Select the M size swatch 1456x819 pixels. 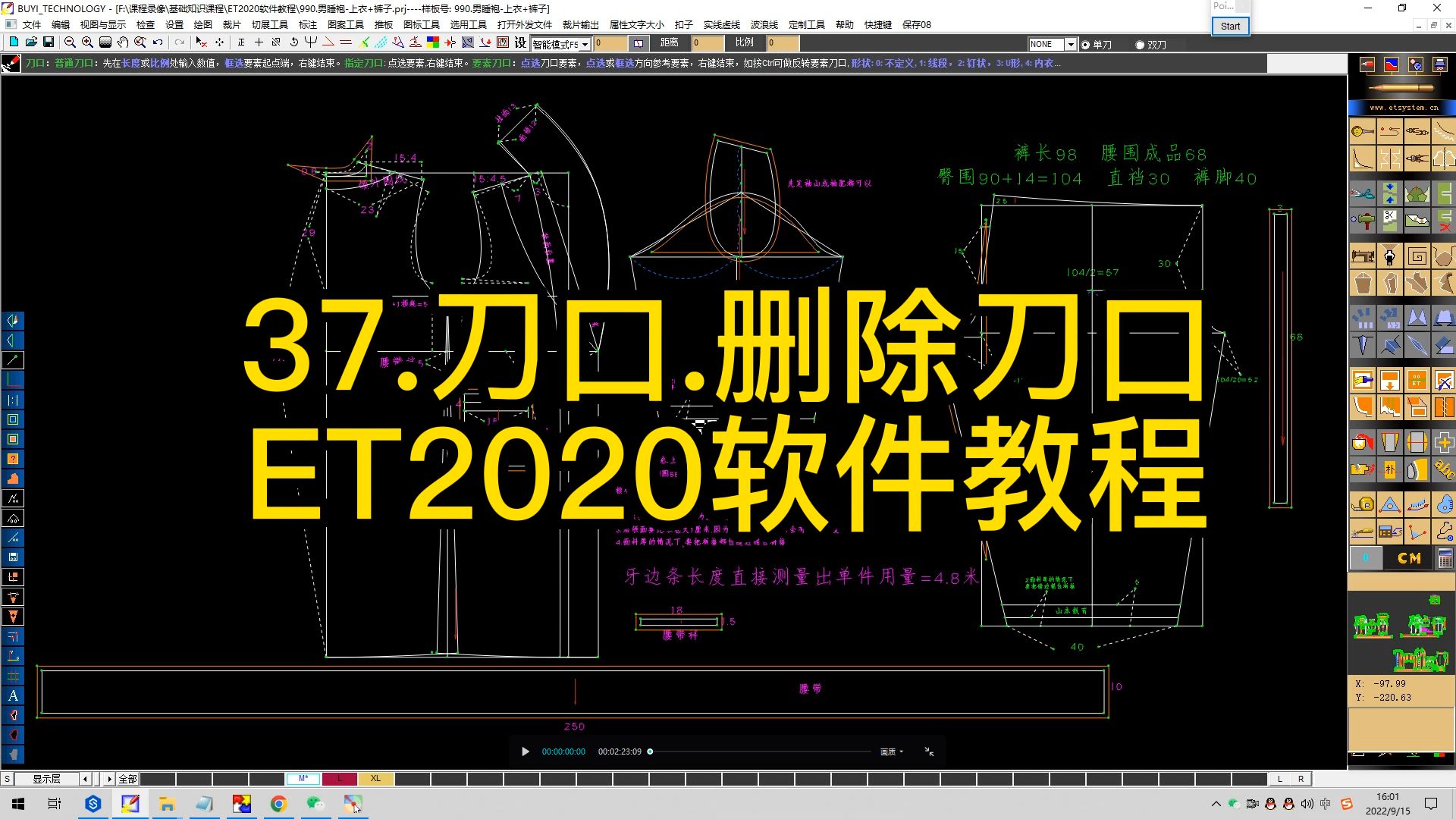coord(303,779)
